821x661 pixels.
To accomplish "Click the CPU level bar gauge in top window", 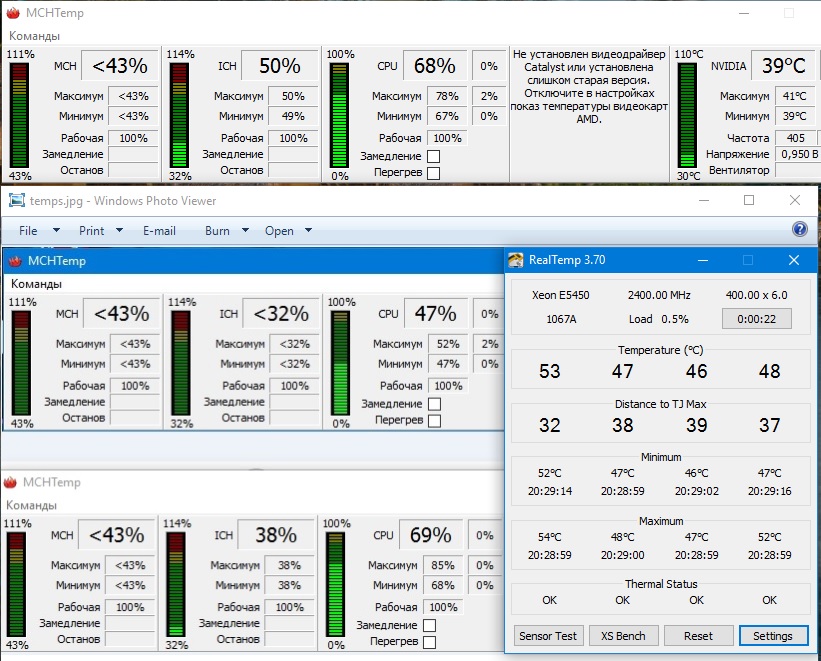I will point(339,115).
